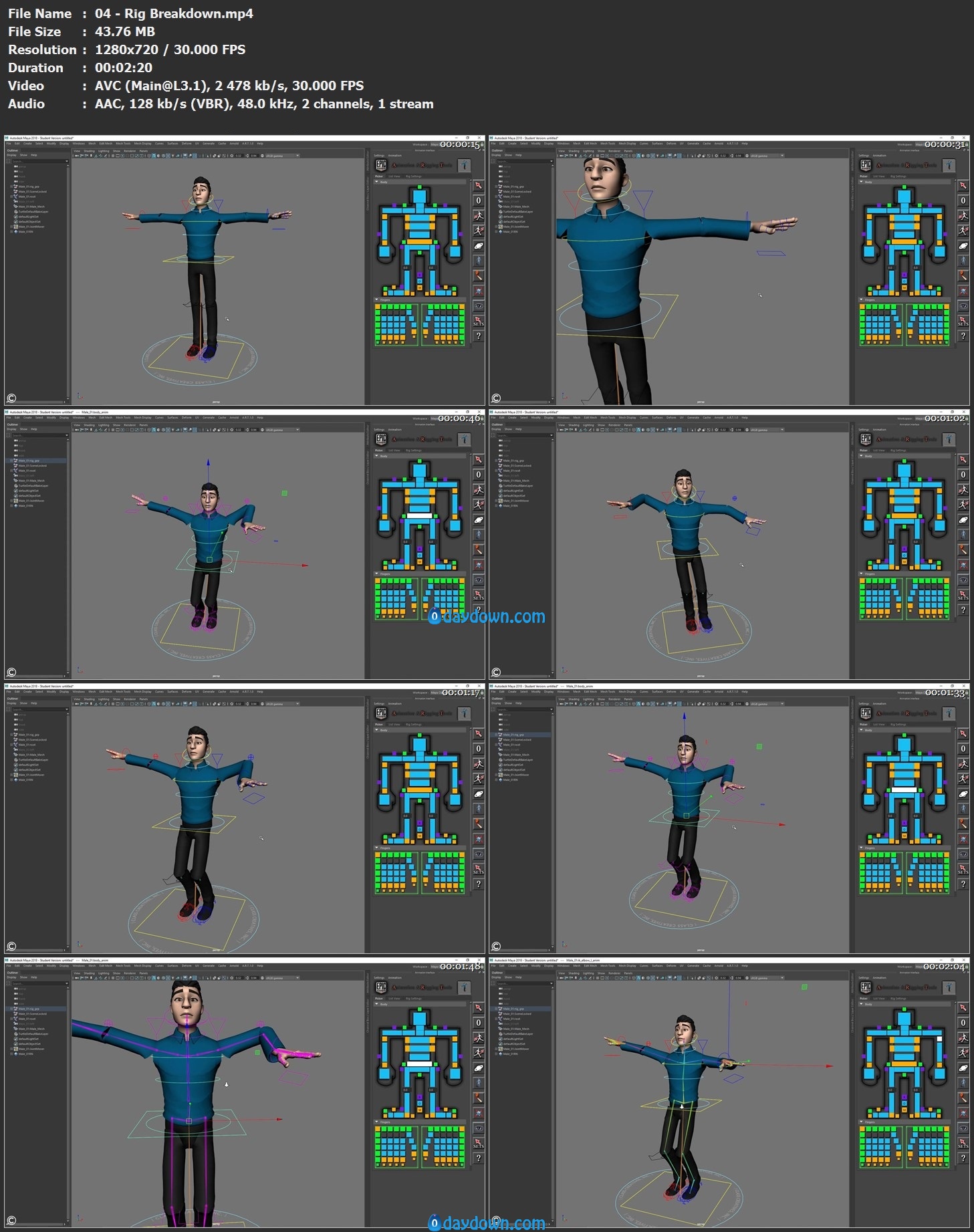The height and width of the screenshot is (1232, 974).
Task: Switch to Rig Settings tab, 00:01:17 frame
Action: 414,725
